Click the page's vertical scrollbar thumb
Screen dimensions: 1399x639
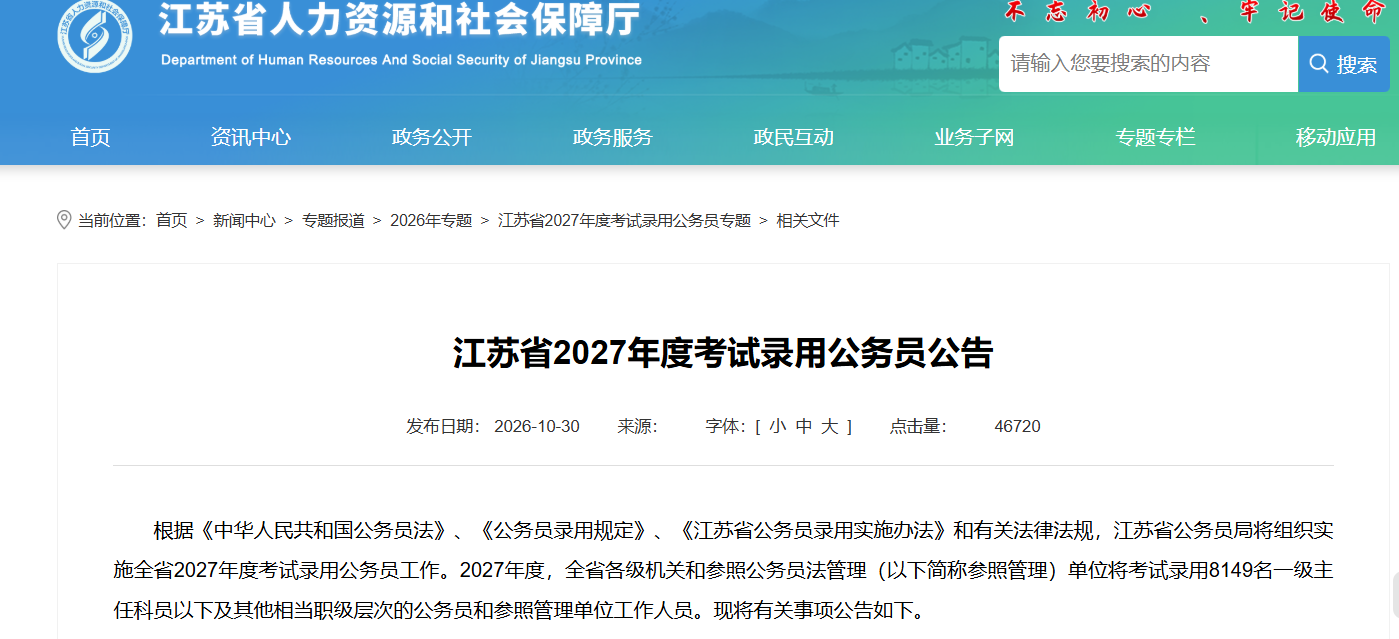pyautogui.click(x=1394, y=595)
